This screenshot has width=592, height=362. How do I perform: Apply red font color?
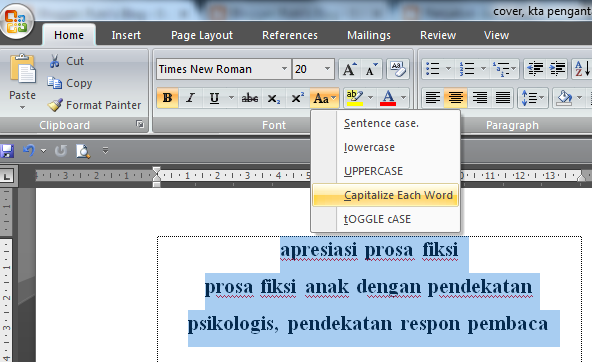[388, 99]
